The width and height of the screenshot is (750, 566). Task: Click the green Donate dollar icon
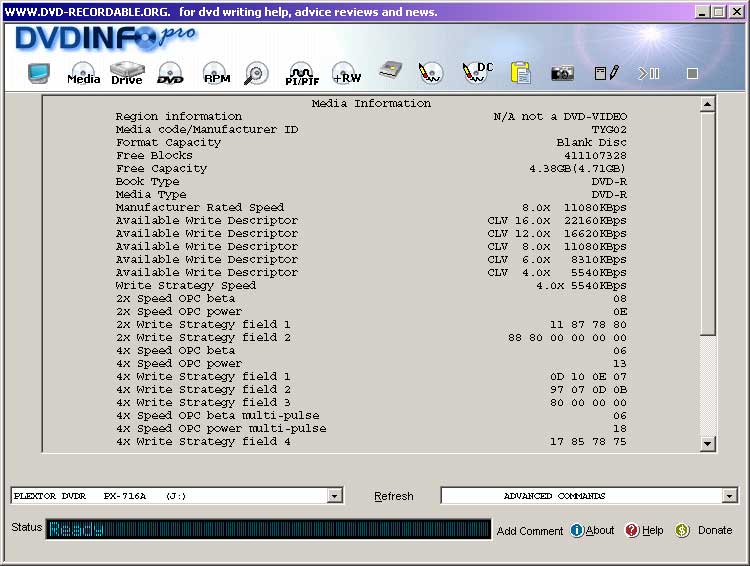[x=682, y=530]
